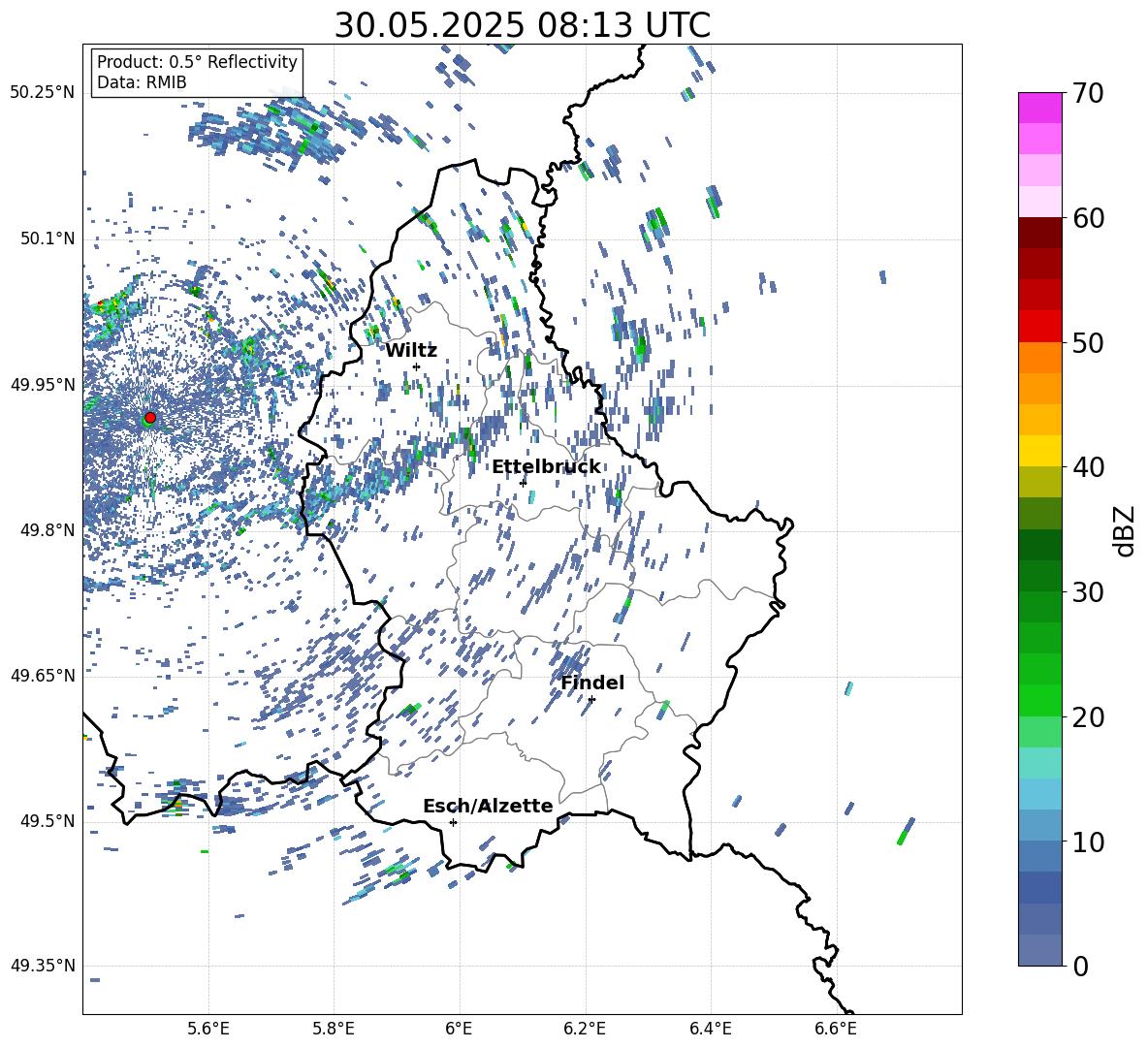Click the bright green colorbar segment at 20
Screen dimensions: 1148x1048
click(1039, 700)
